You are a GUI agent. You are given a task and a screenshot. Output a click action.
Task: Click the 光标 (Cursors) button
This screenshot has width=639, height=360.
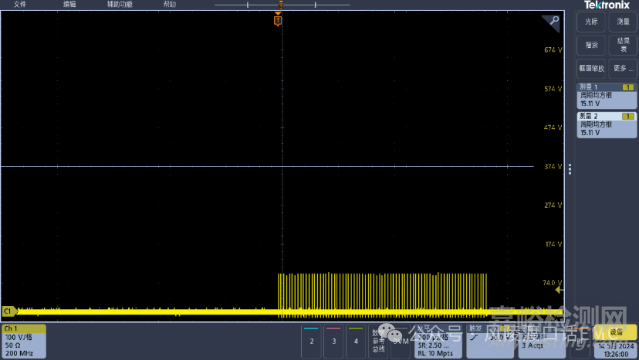point(591,22)
